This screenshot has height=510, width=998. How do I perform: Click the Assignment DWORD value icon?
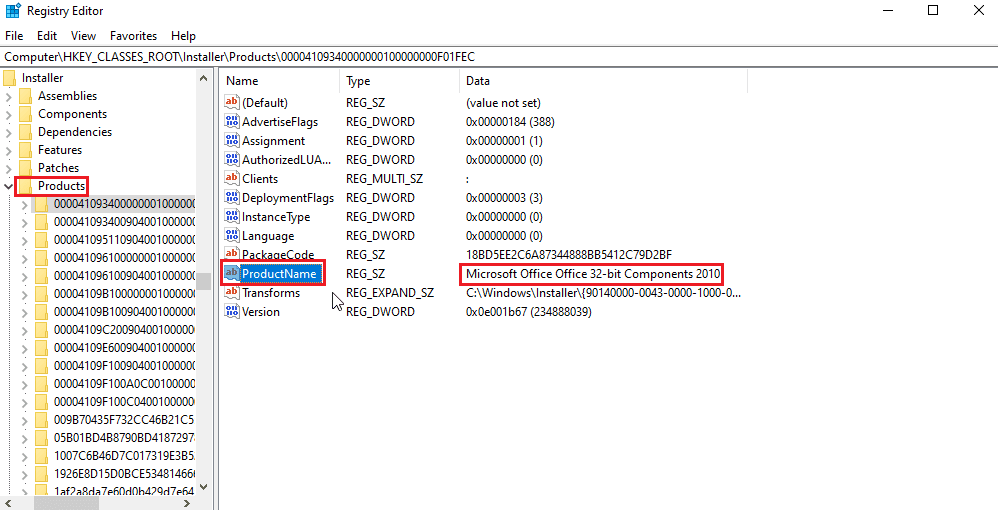click(x=232, y=140)
